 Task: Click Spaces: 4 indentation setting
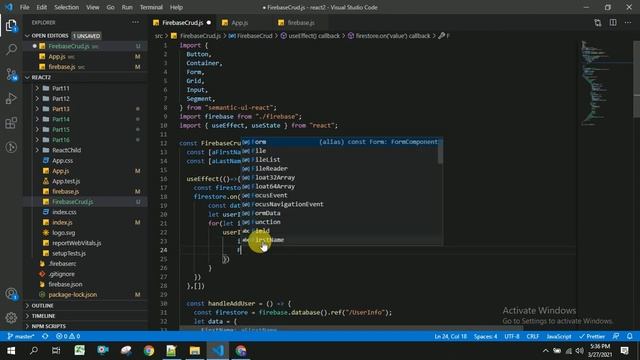[486, 336]
